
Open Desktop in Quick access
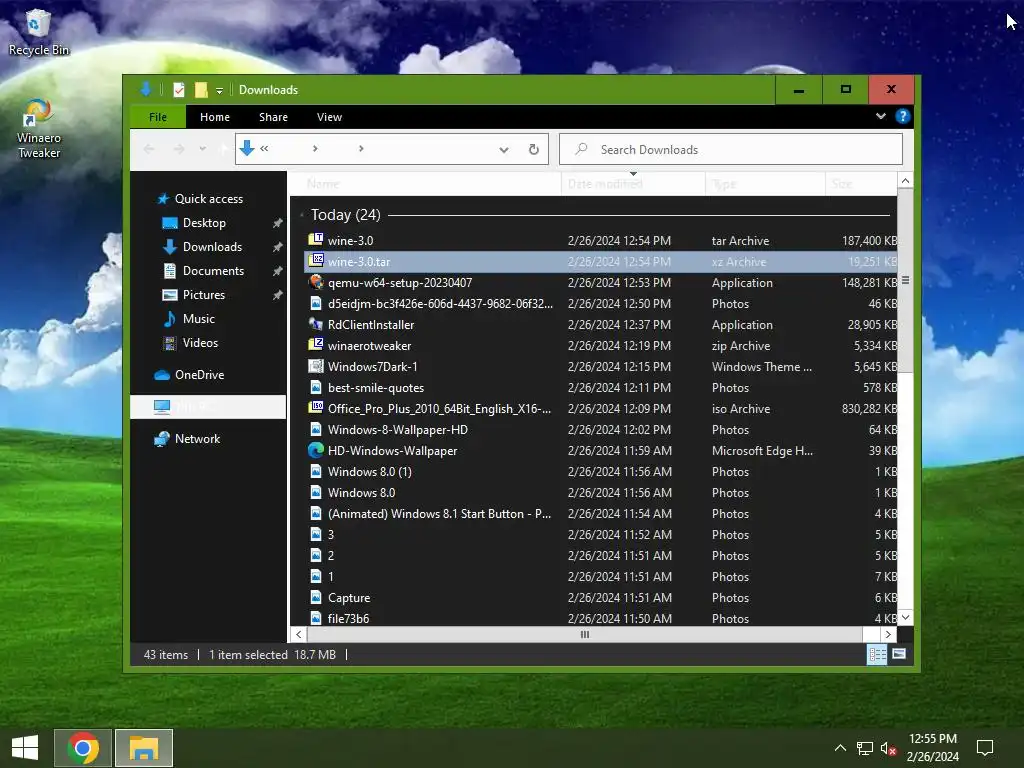[x=204, y=223]
